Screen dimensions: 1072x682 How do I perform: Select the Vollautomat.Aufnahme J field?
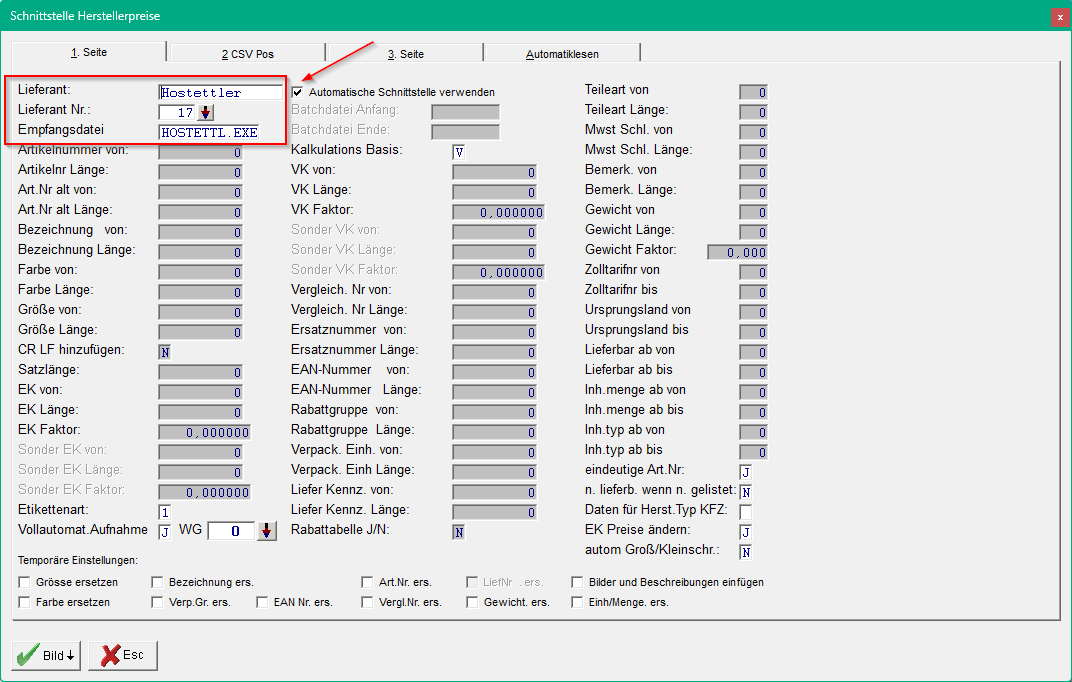[x=165, y=532]
